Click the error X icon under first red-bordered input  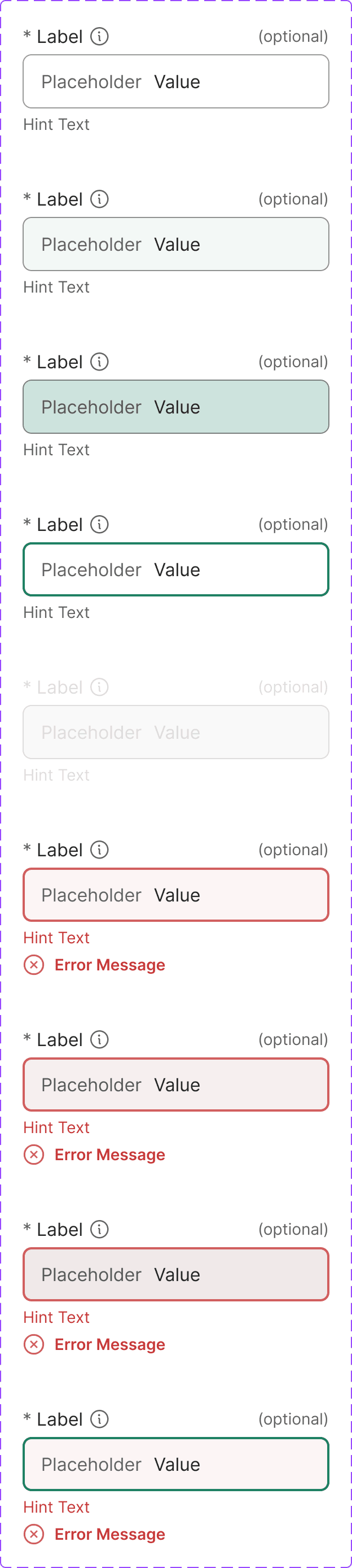(x=34, y=965)
